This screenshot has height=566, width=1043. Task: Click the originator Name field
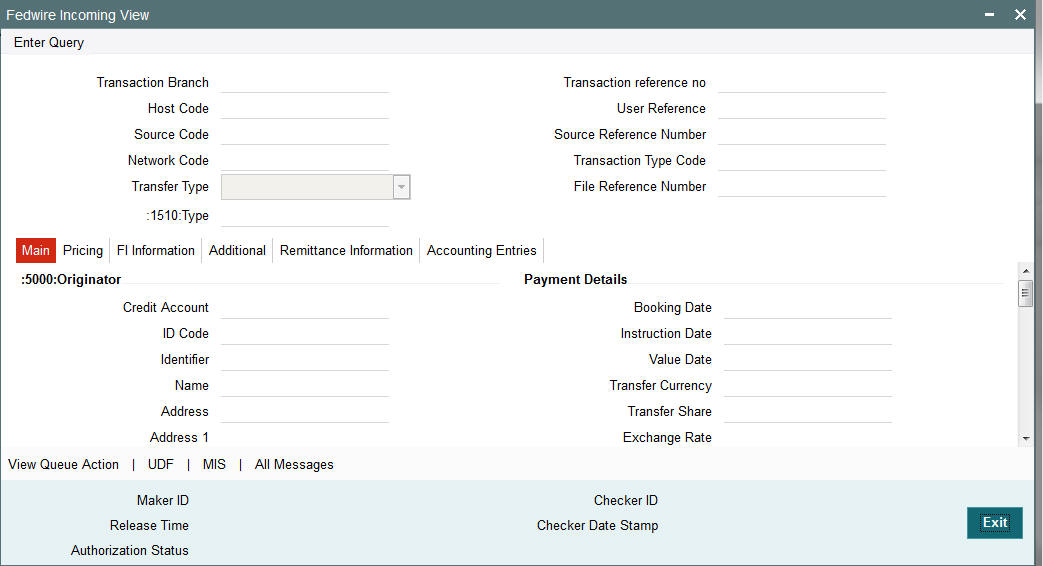305,386
